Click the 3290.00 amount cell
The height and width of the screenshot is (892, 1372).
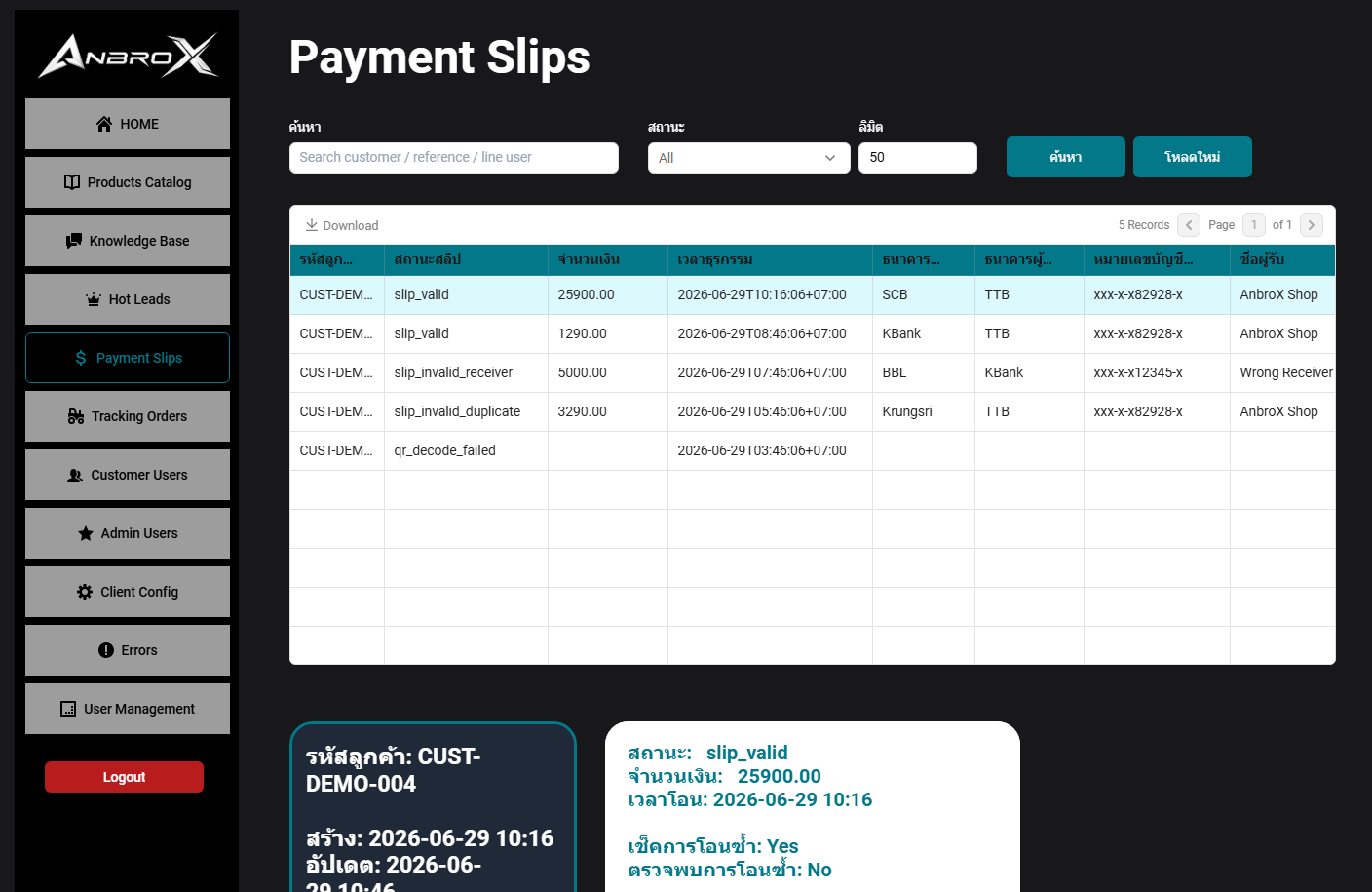click(x=608, y=411)
